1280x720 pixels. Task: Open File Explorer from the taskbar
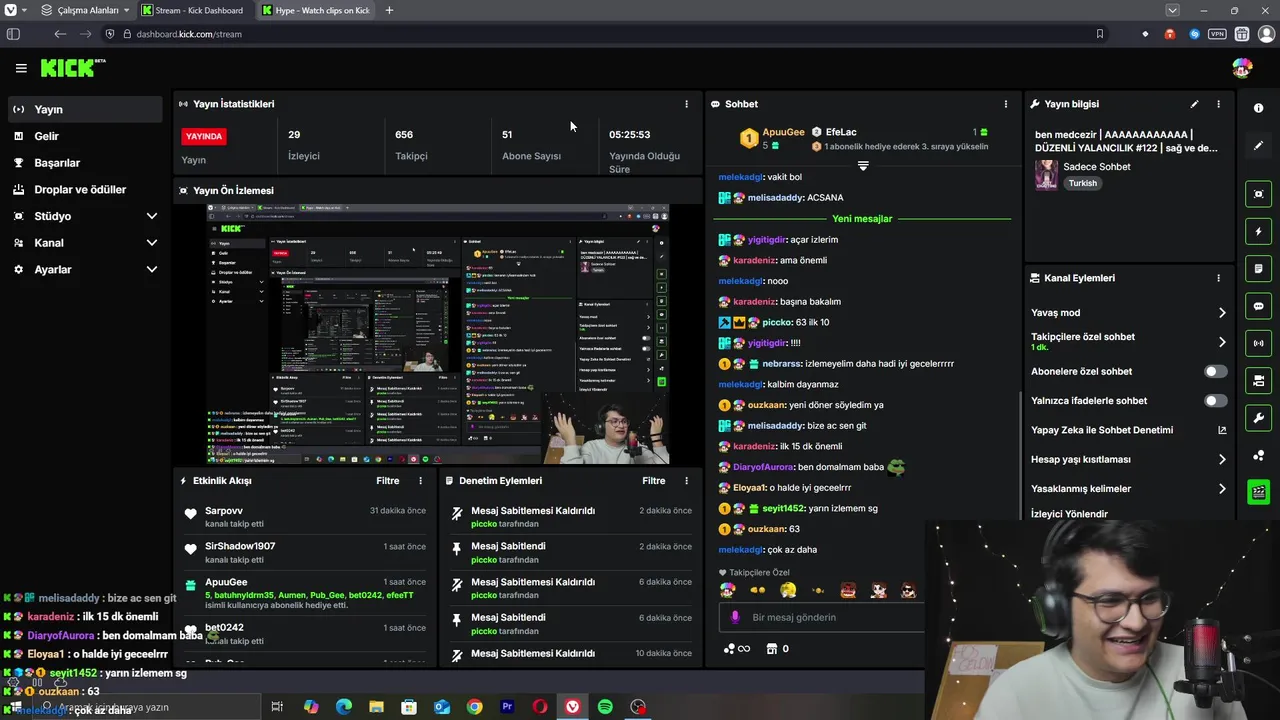376,707
